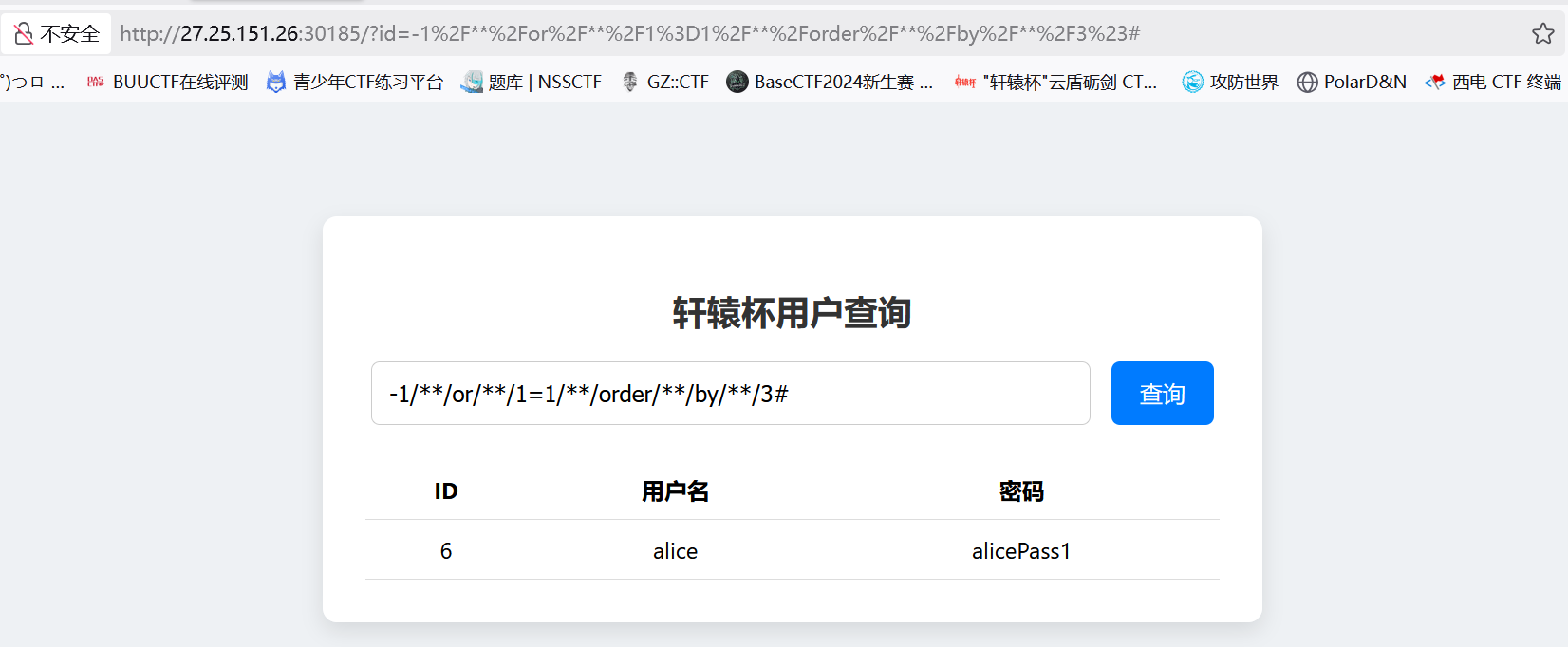Open the BUUCTF在线评测 bookmark

[x=167, y=83]
